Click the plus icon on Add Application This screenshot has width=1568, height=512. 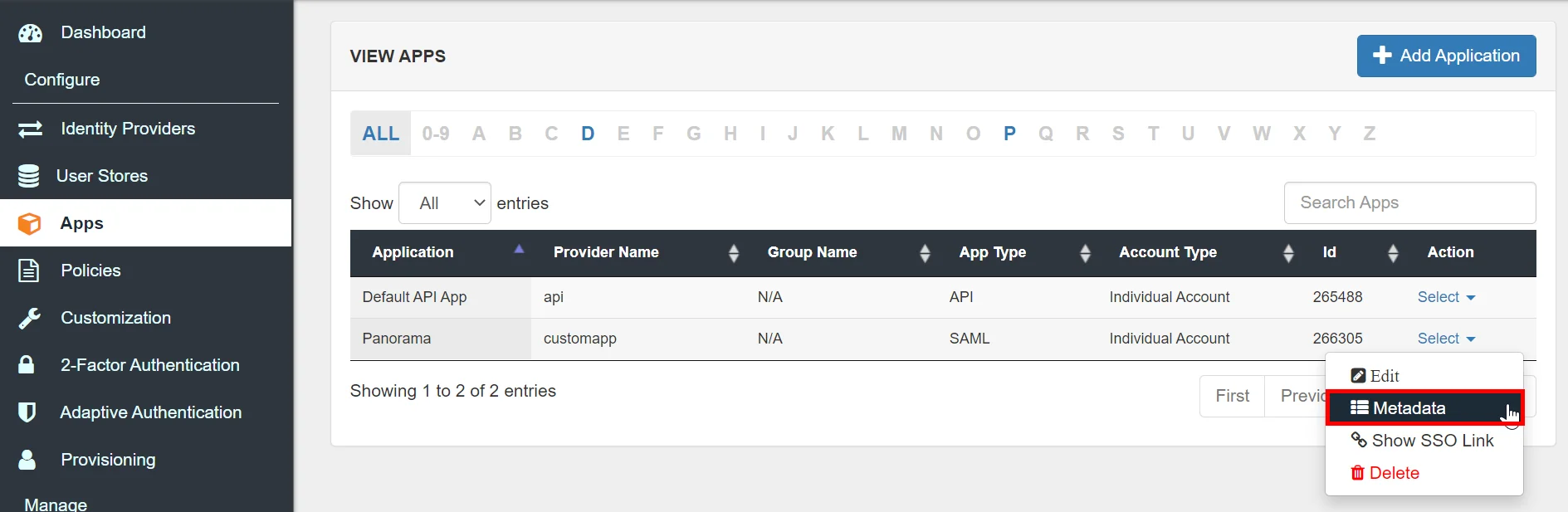1382,56
